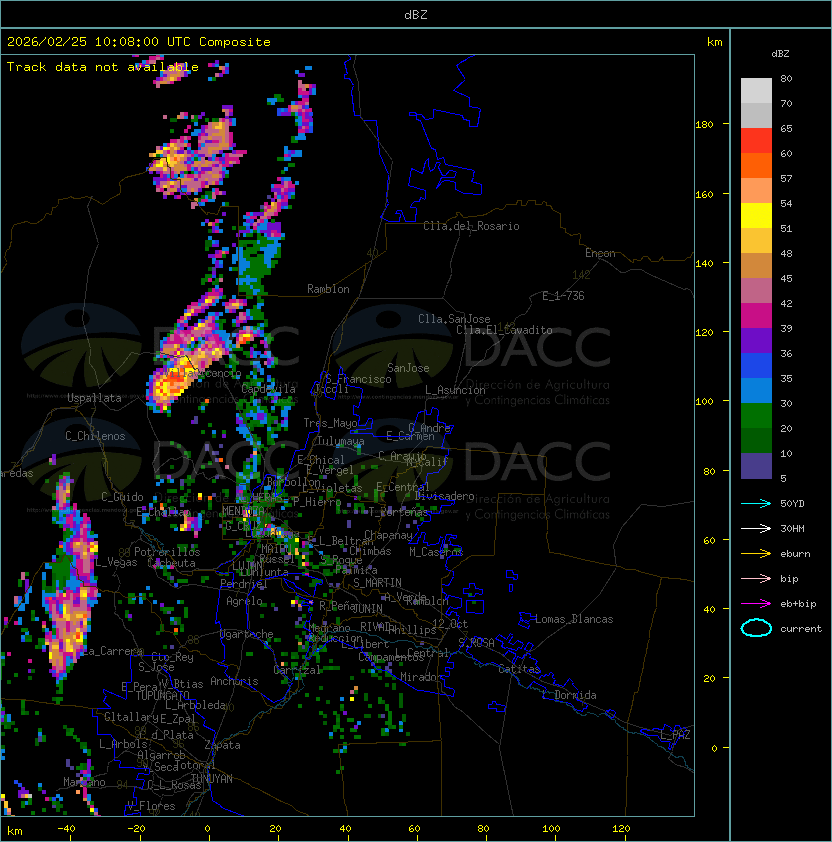This screenshot has height=842, width=832.
Task: Click the '100' tick on the vertical km axis
Action: 704,401
